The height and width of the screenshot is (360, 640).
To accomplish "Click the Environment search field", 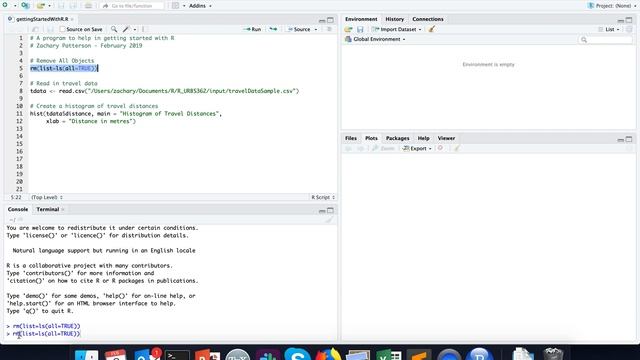I will (605, 40).
